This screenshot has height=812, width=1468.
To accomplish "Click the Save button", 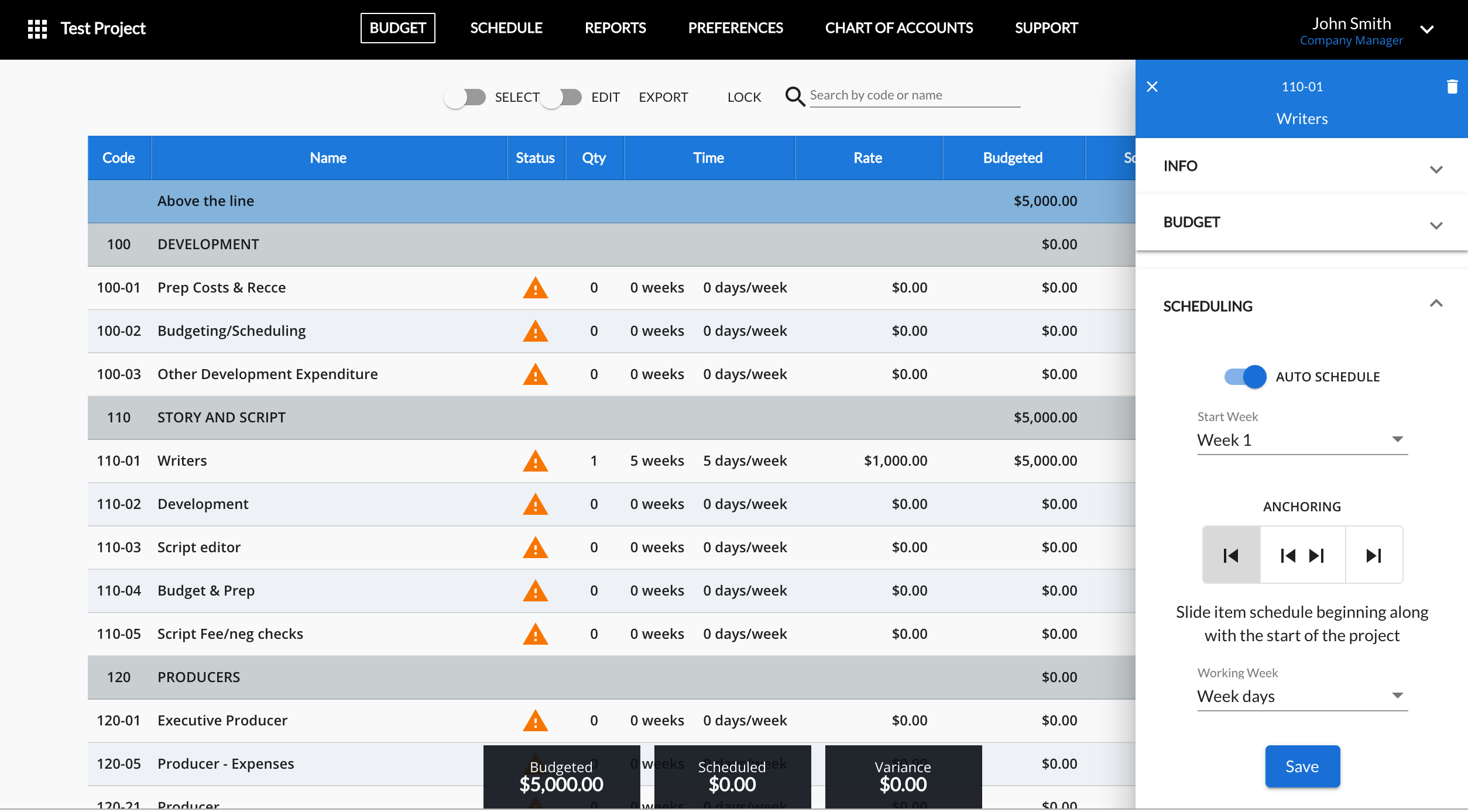I will pos(1302,766).
